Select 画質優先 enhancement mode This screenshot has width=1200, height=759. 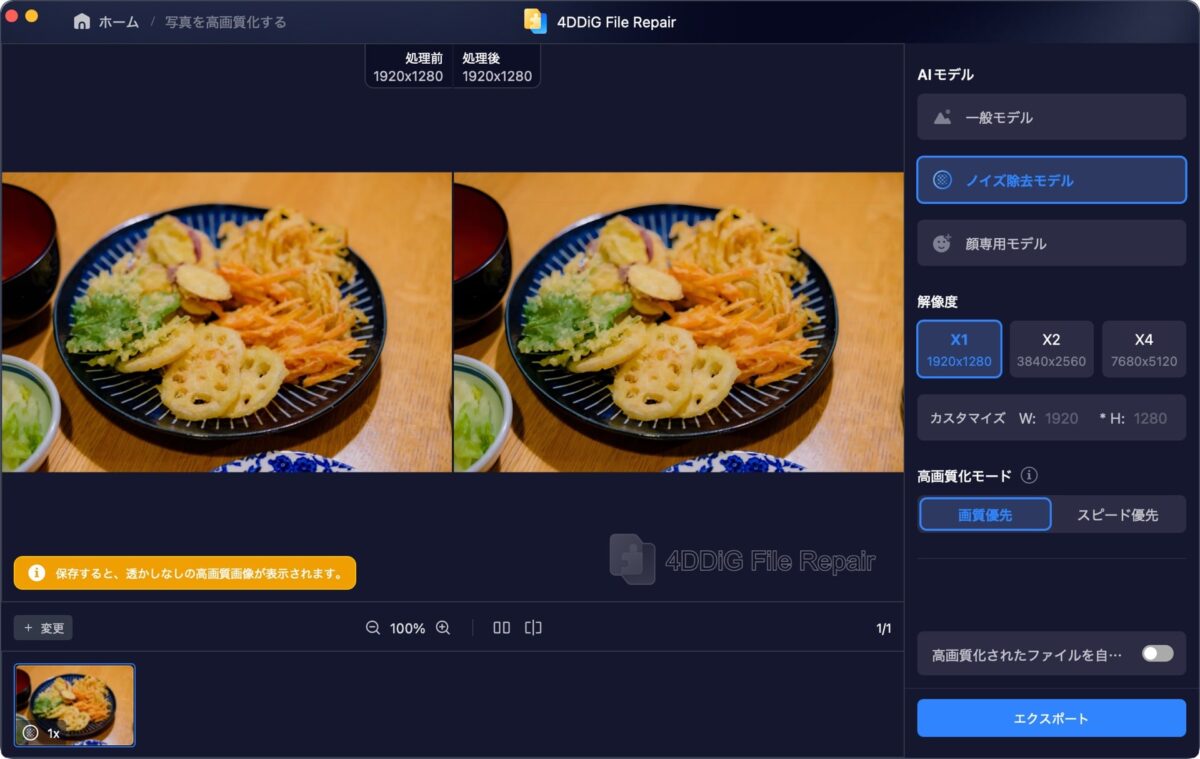[985, 515]
